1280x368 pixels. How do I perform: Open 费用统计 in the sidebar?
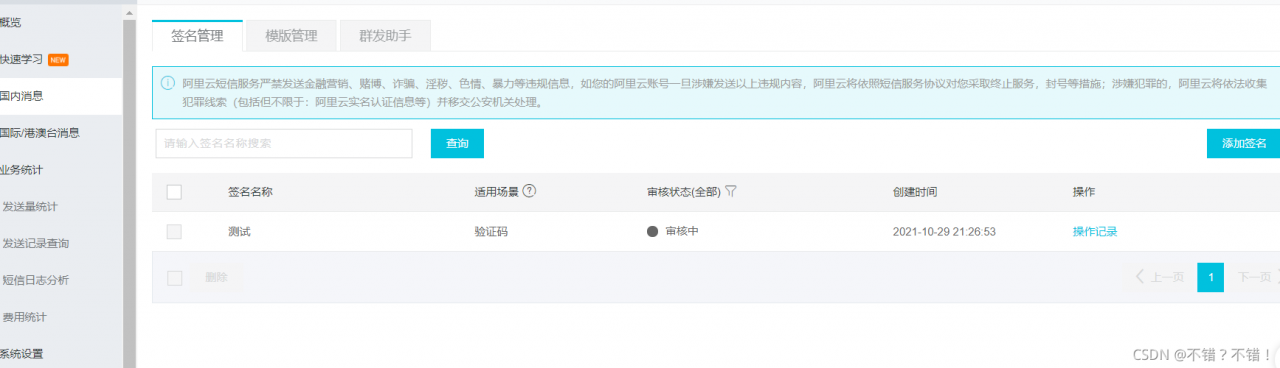tap(24, 317)
